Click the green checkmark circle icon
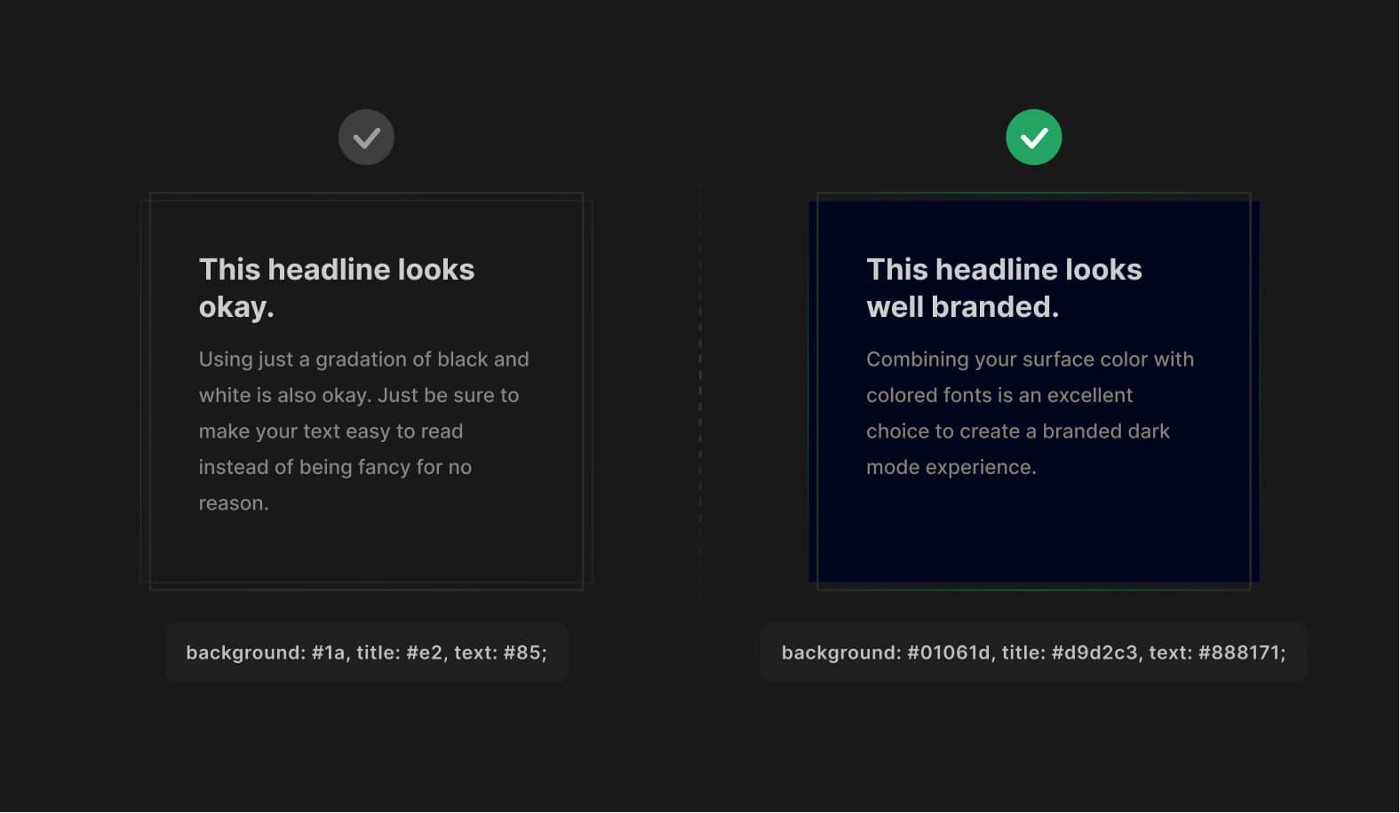 pyautogui.click(x=1033, y=137)
